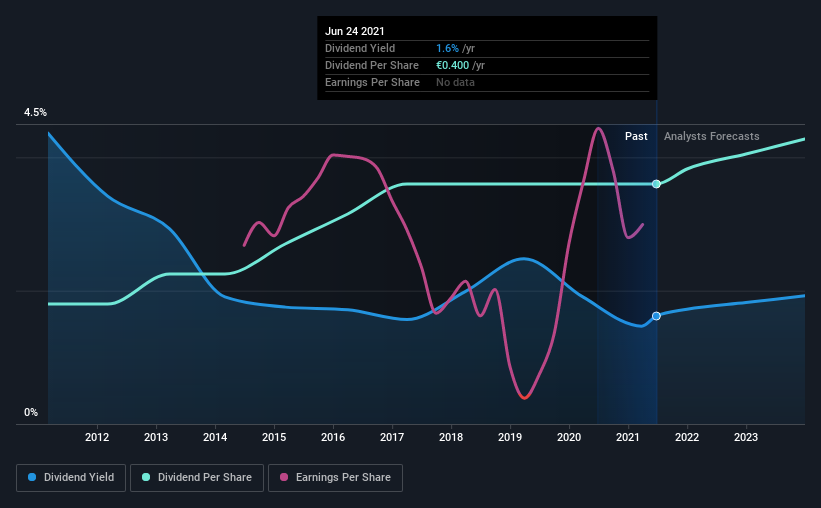The height and width of the screenshot is (508, 821).
Task: Click the 2020 x-axis label
Action: click(569, 437)
